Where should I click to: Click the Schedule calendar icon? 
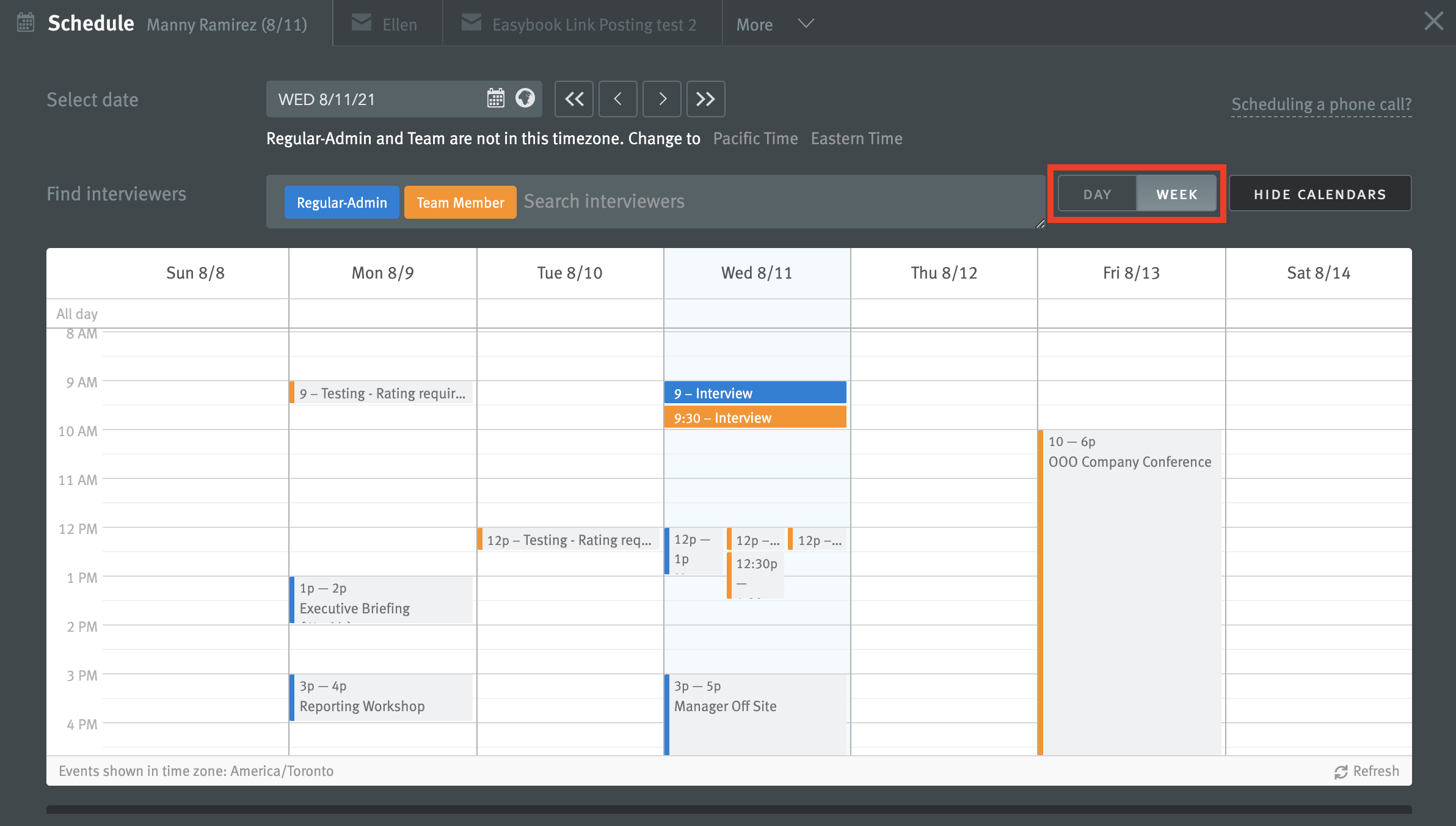[x=24, y=23]
